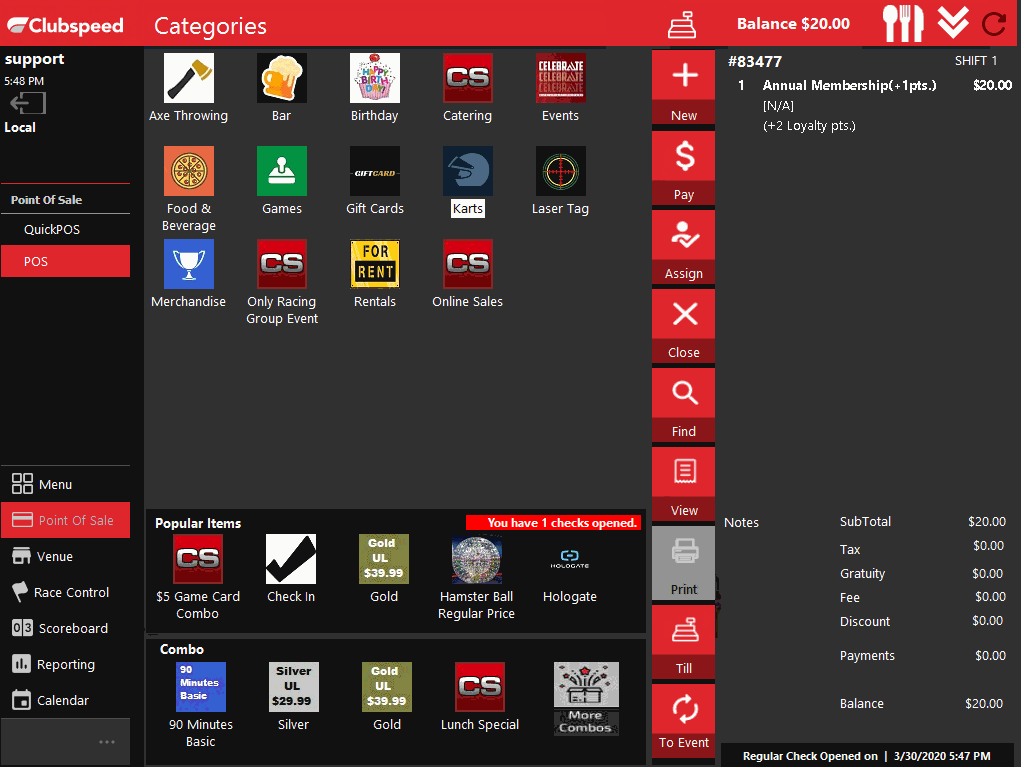Add $5 Game Card Combo popular item
1021x767 pixels.
[x=198, y=578]
